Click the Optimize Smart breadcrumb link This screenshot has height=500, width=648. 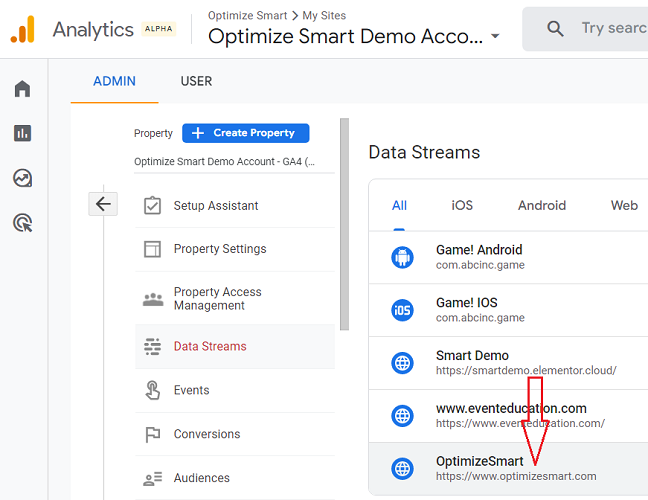coord(247,16)
